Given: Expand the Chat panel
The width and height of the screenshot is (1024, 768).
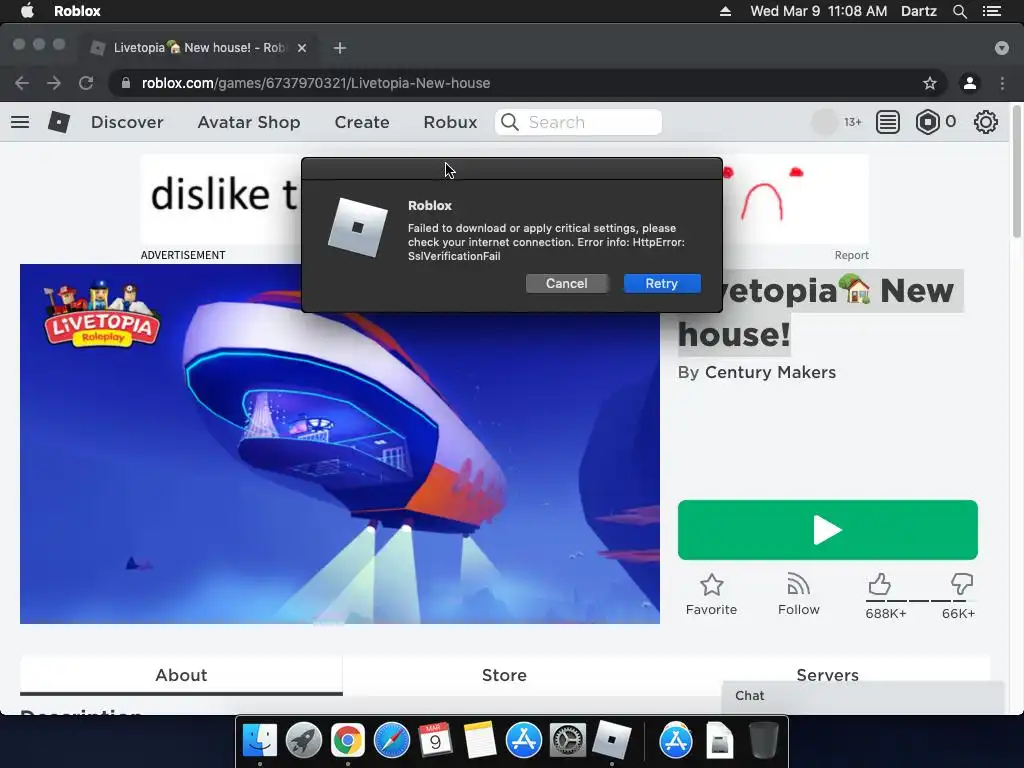Looking at the screenshot, I should click(862, 696).
